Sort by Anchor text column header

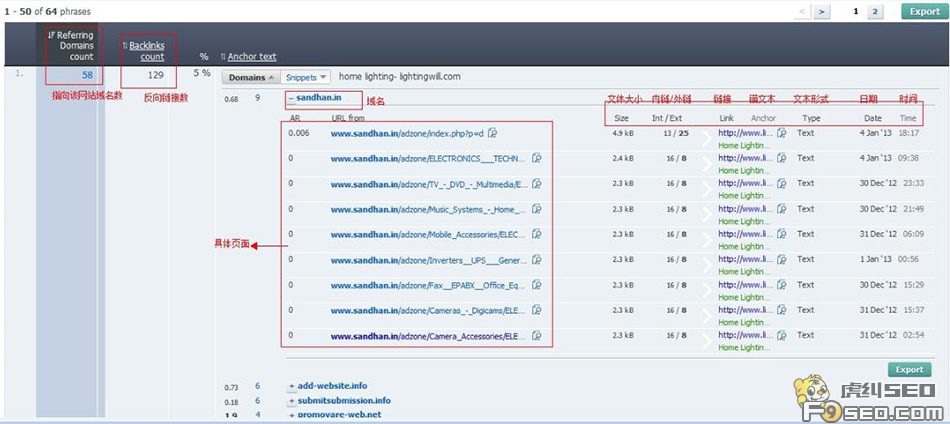251,57
